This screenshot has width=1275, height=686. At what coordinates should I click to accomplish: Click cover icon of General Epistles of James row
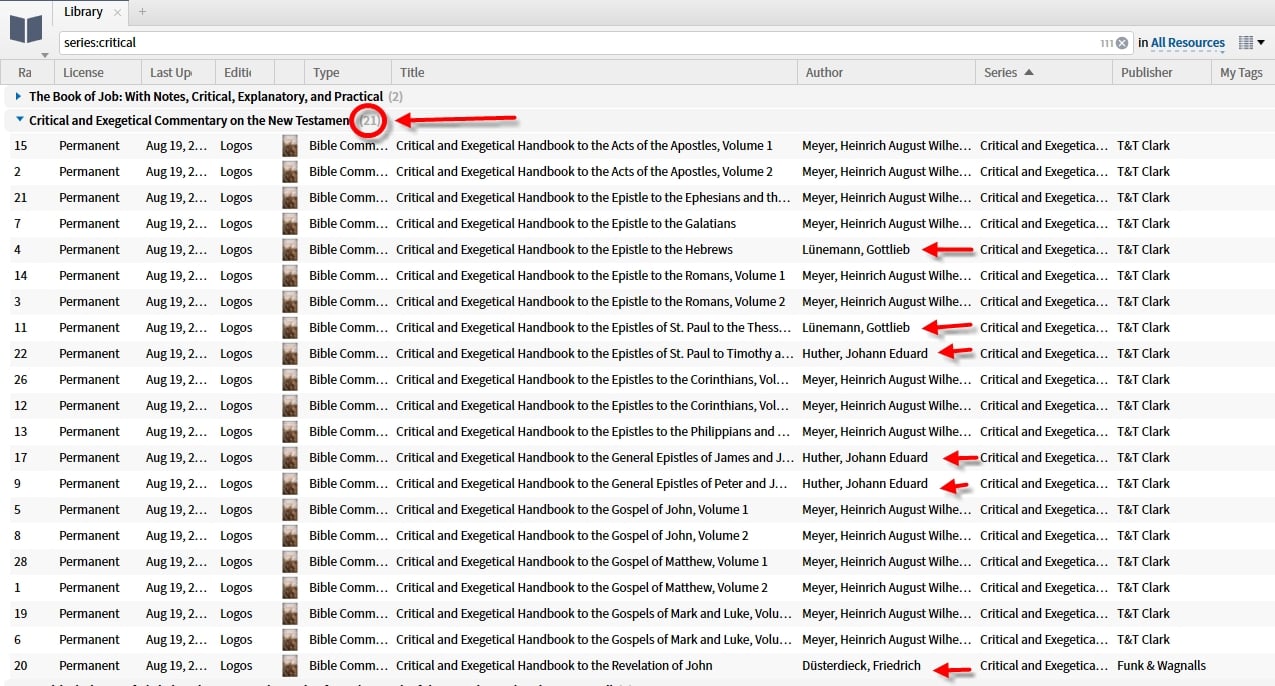click(290, 457)
